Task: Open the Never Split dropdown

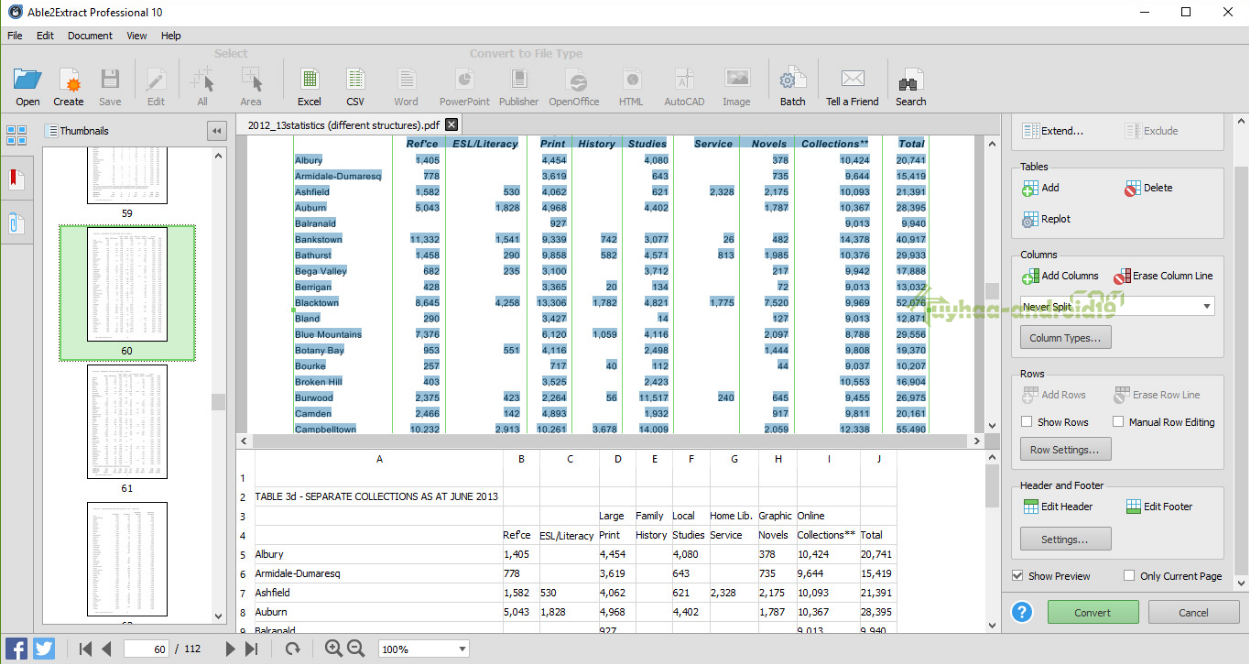Action: point(1117,307)
